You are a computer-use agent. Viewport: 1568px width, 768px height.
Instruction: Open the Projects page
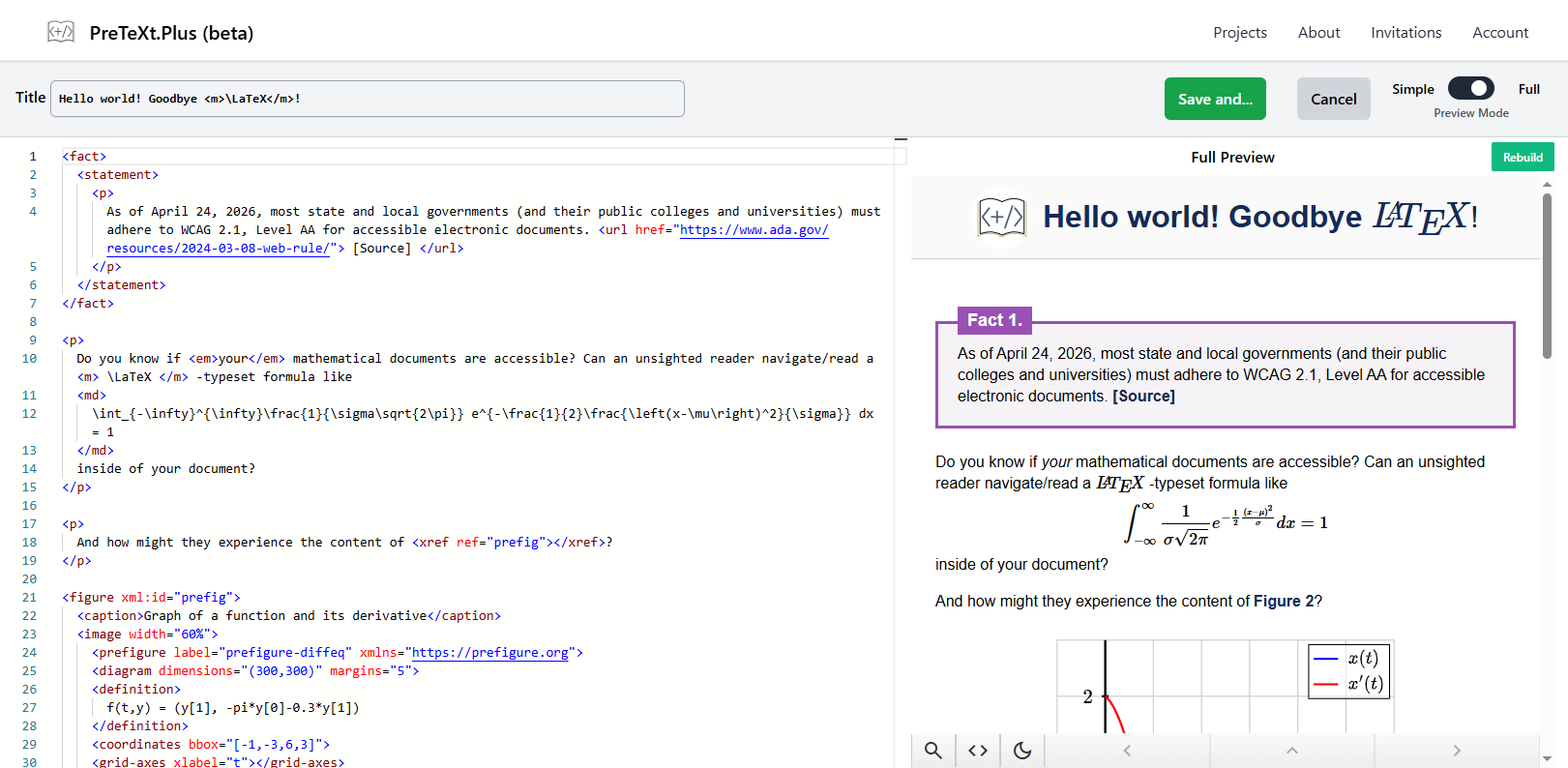click(x=1240, y=32)
